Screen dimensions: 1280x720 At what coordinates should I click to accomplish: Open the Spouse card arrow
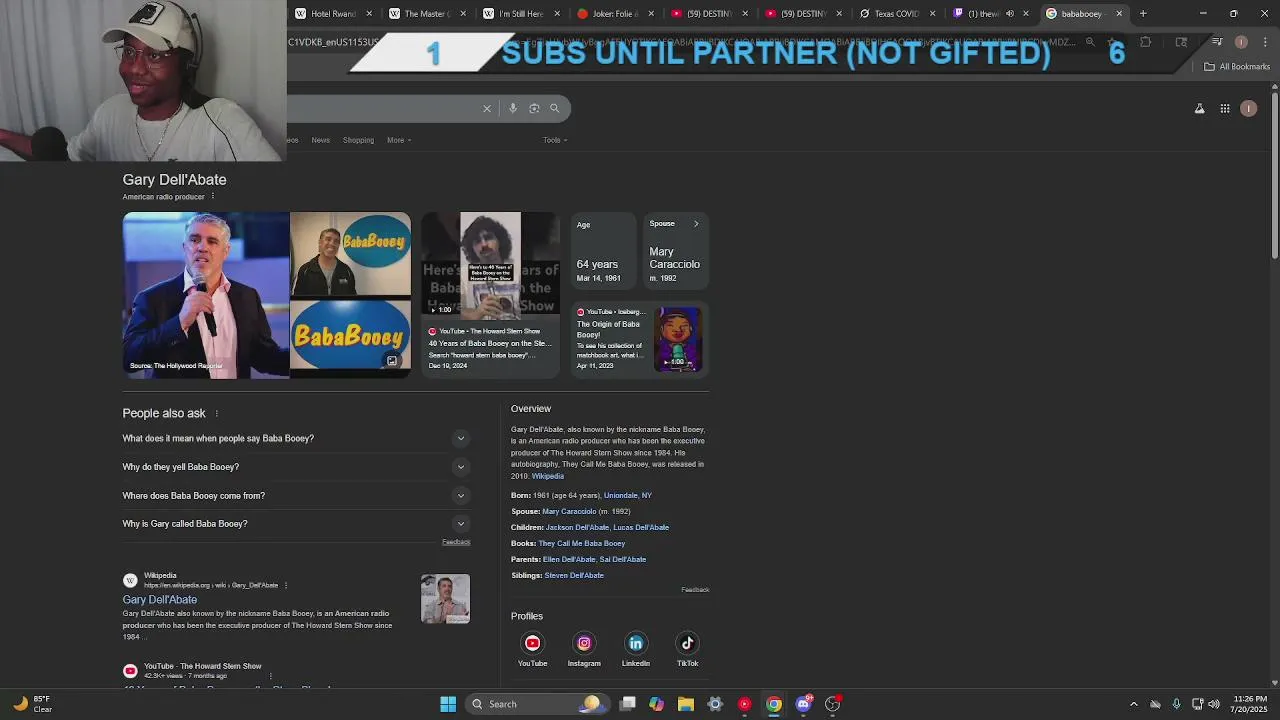tap(696, 224)
